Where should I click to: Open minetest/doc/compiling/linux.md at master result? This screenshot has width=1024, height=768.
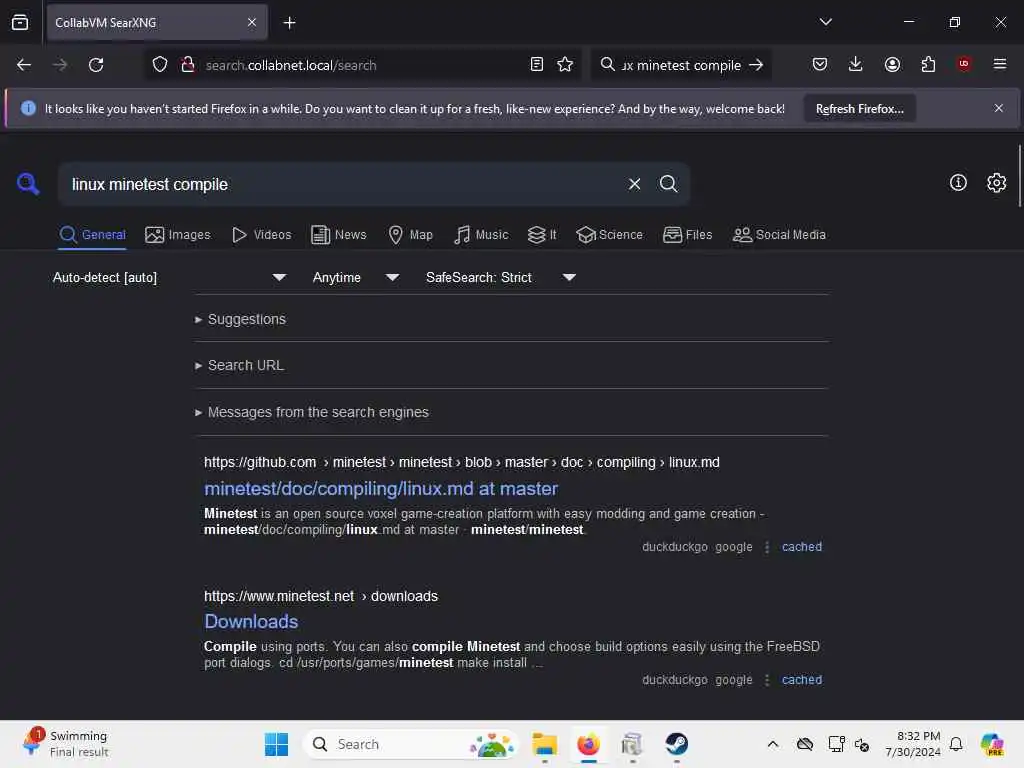[x=381, y=488]
